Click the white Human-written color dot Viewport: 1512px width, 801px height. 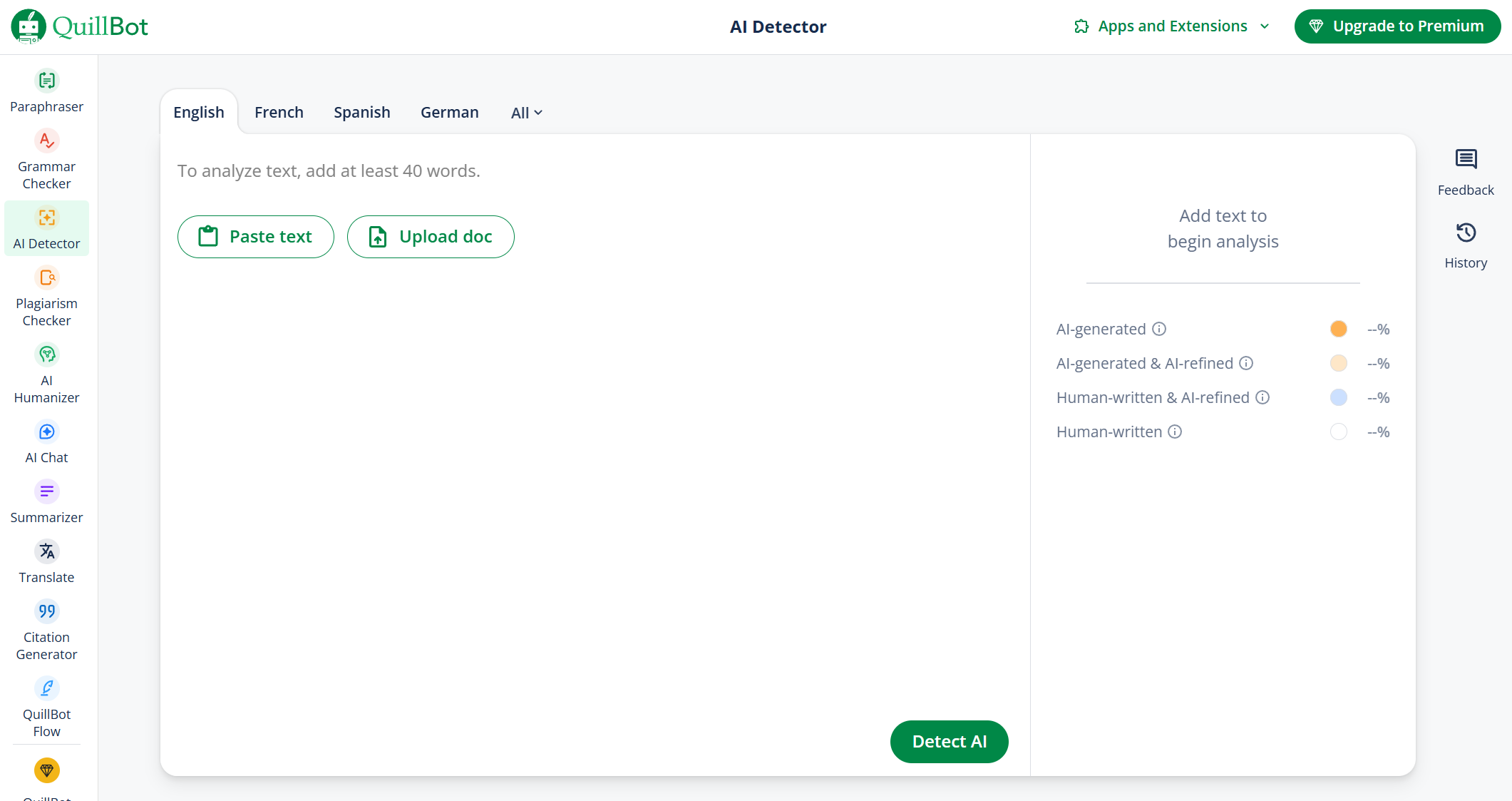tap(1339, 432)
